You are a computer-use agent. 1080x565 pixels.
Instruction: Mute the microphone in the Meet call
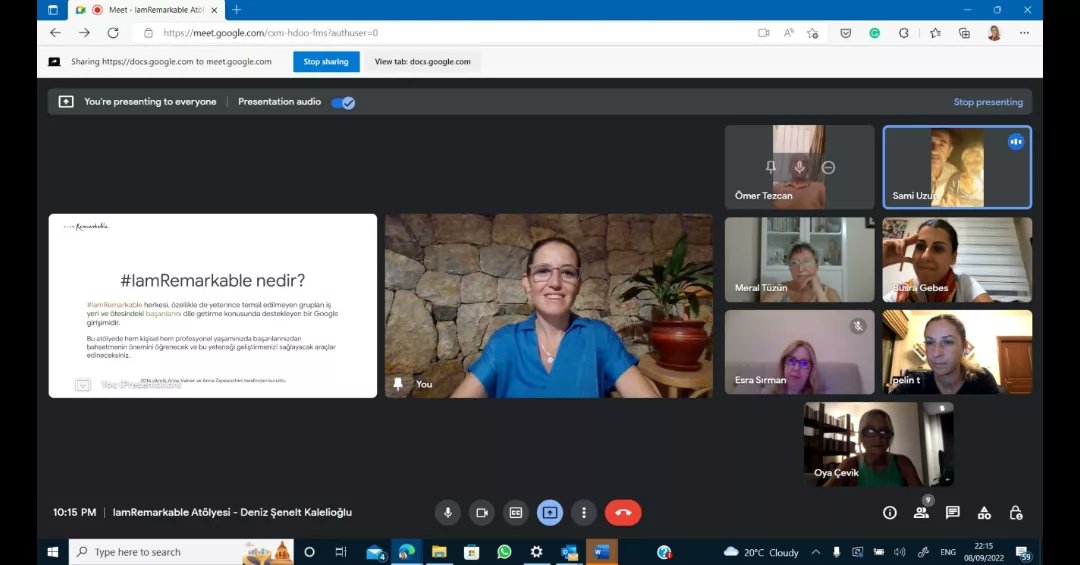[x=448, y=513]
